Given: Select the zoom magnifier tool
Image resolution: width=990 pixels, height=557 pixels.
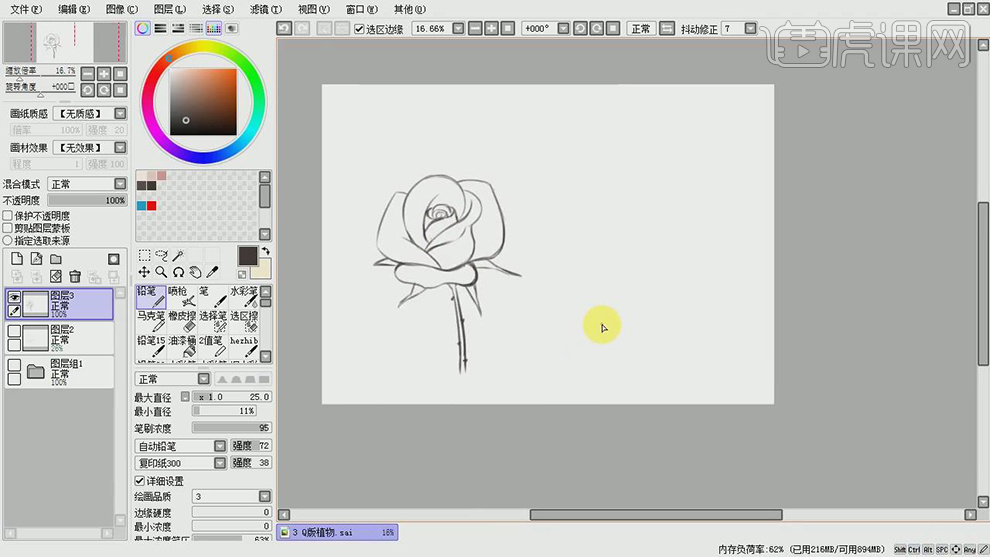Looking at the screenshot, I should [161, 272].
